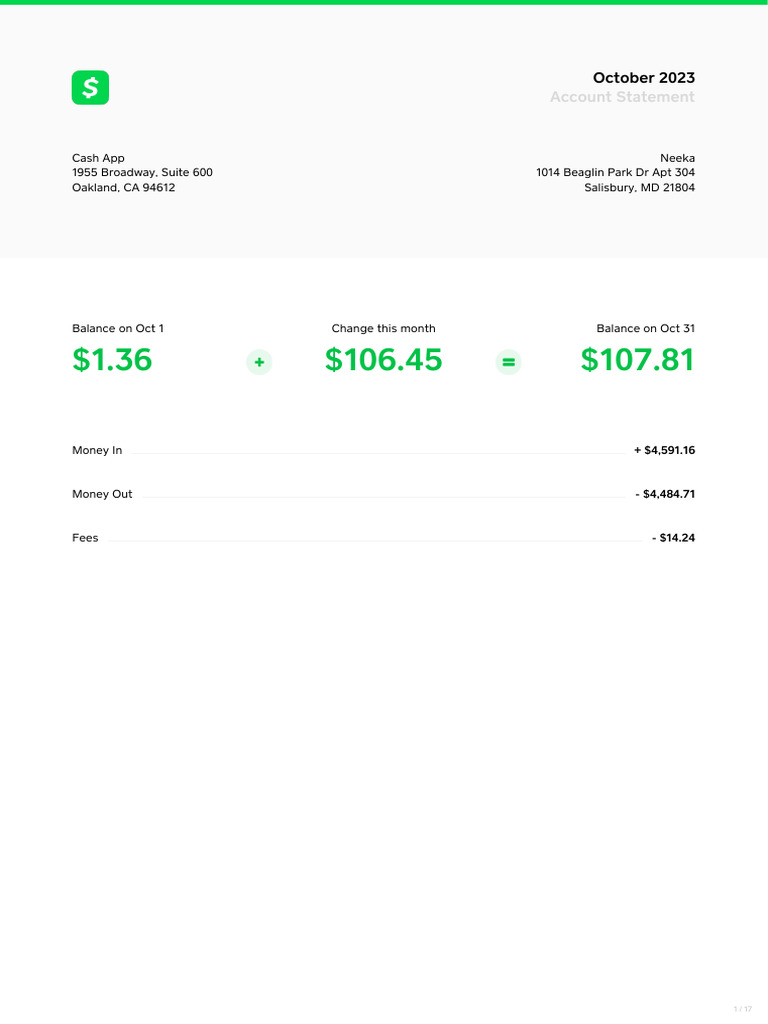The image size is (768, 1024).
Task: Select the $1.36 starting balance amount
Action: point(112,360)
